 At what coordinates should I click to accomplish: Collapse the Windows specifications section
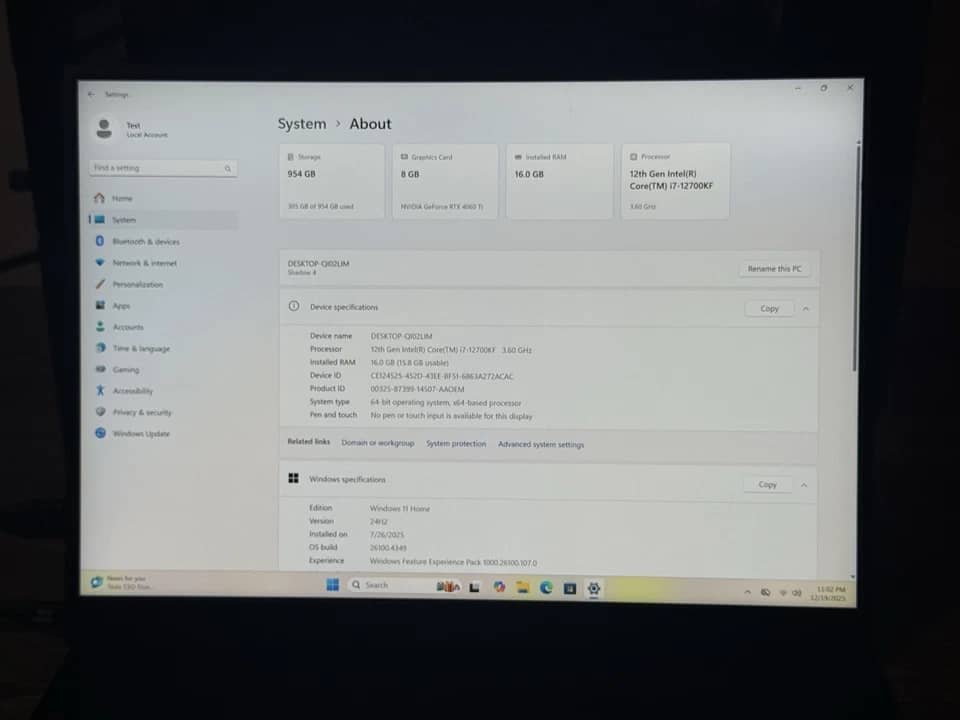click(804, 485)
